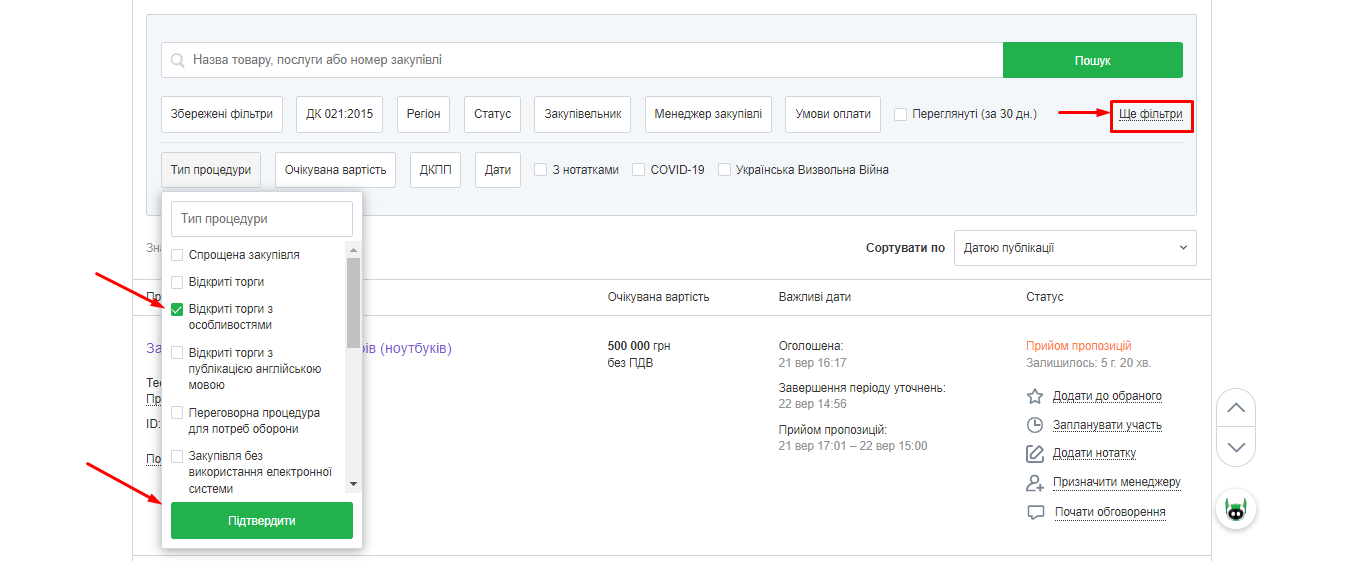Click the clock icon for Запланувати участь
The width and height of the screenshot is (1346, 561).
1035,425
